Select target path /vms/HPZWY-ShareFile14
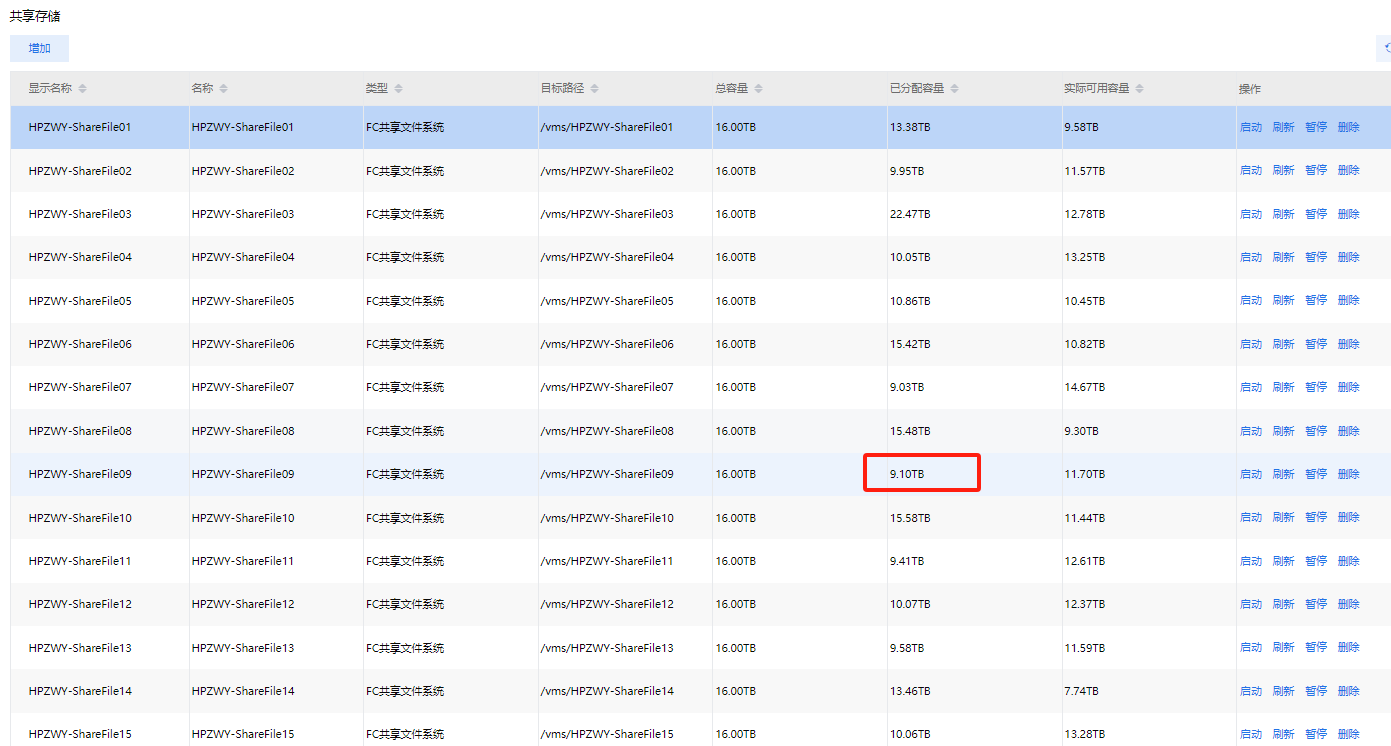 pyautogui.click(x=607, y=691)
